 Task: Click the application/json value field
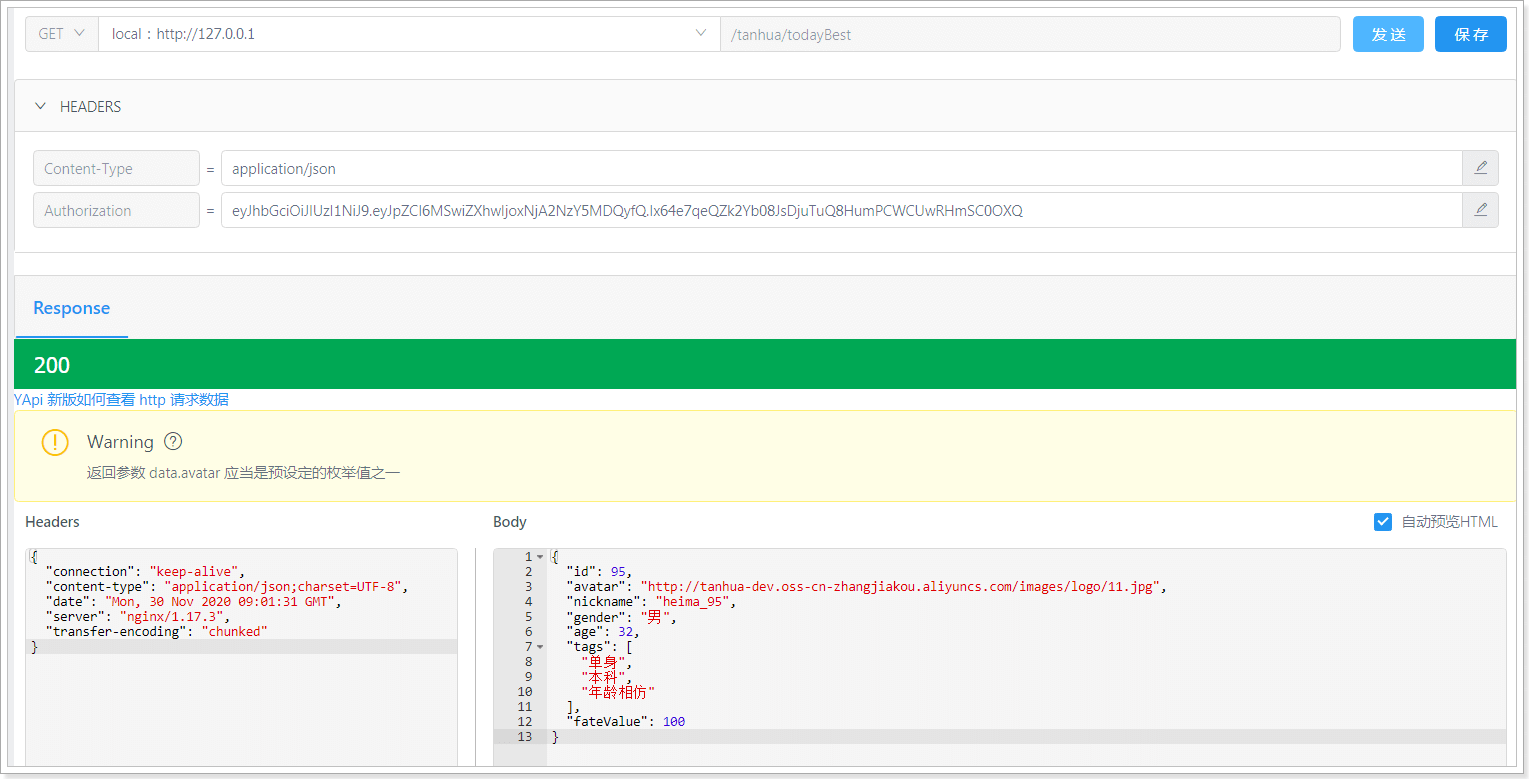[841, 168]
